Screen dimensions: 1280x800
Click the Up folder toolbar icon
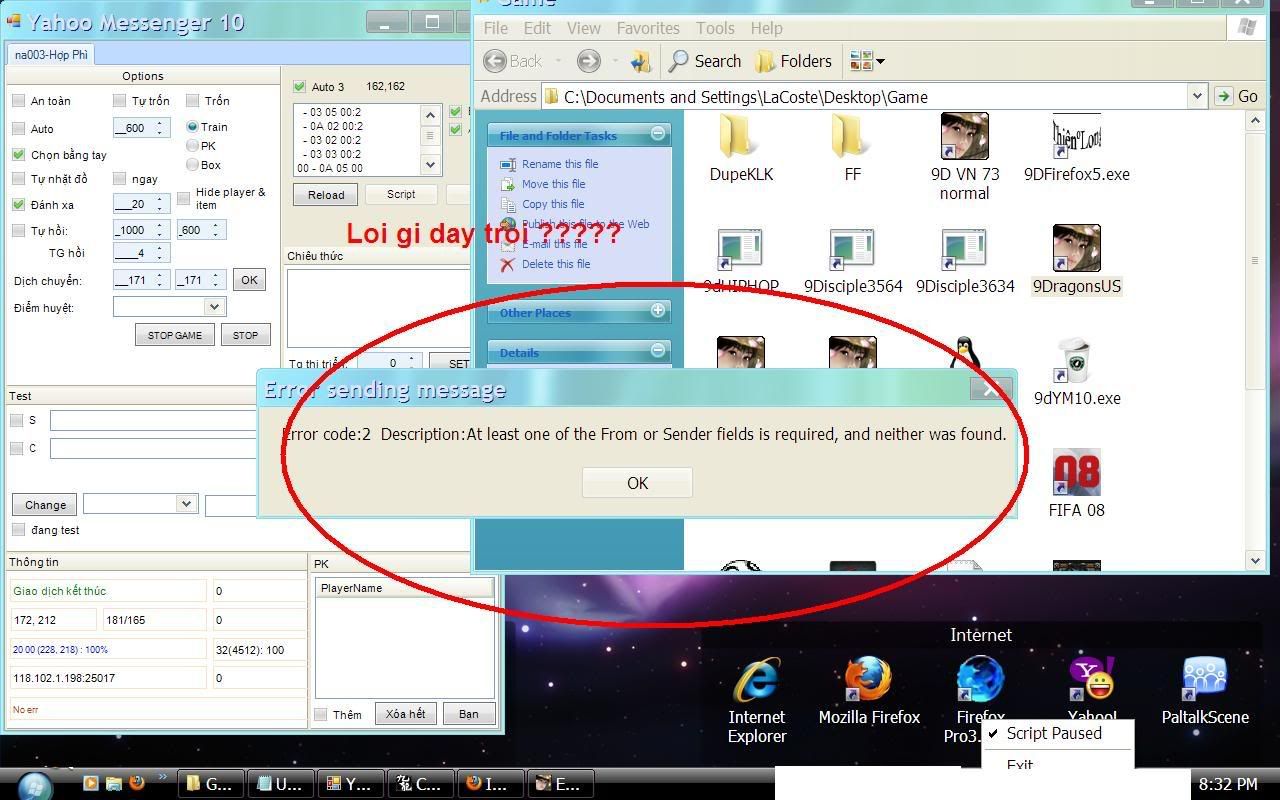point(639,61)
